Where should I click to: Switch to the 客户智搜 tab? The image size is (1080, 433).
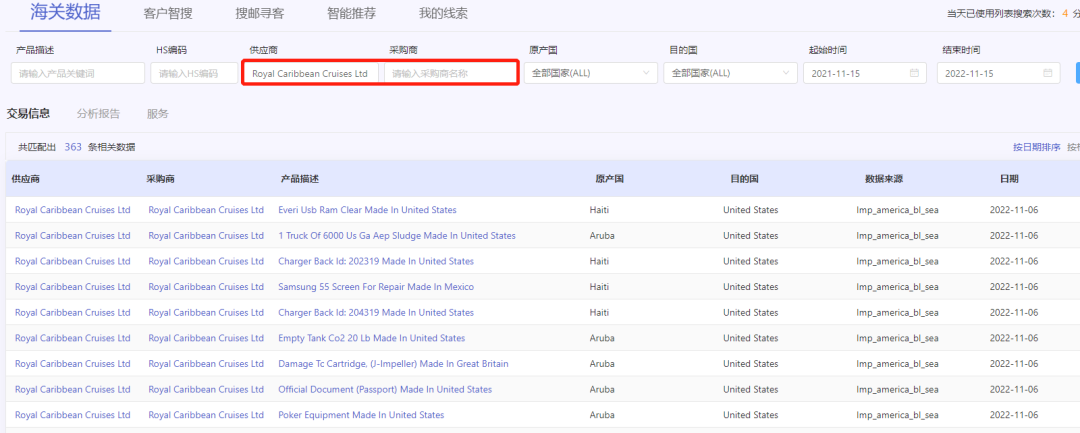[x=166, y=14]
